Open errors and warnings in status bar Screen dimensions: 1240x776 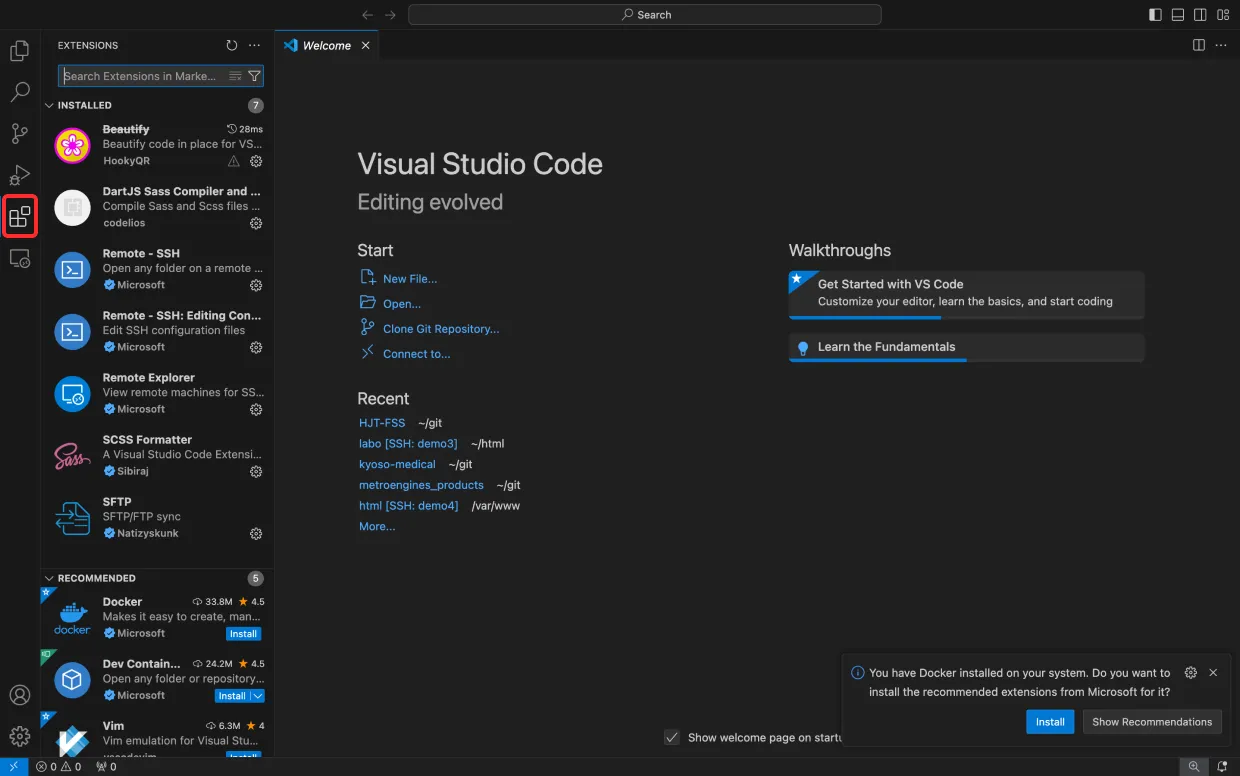click(58, 767)
